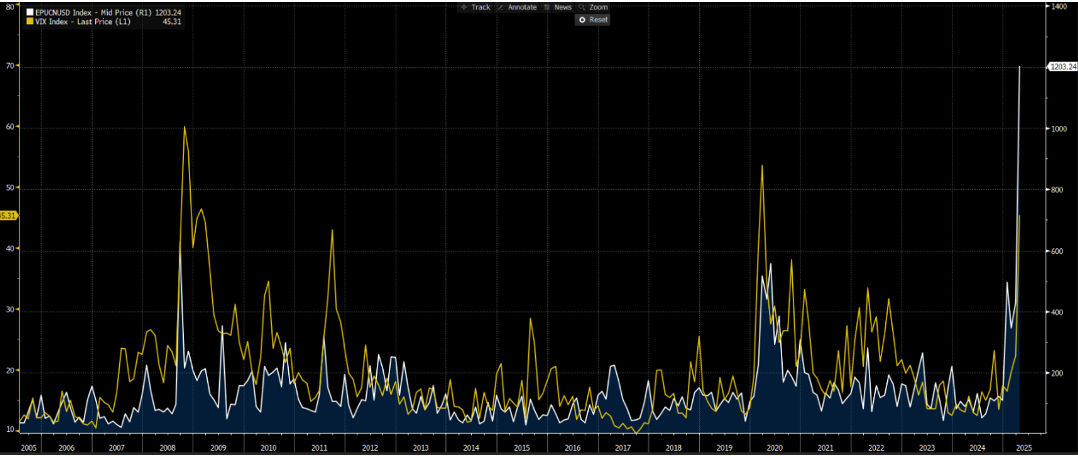Viewport: 1078px width, 456px height.
Task: Click the 2011 year label
Action: (319, 447)
